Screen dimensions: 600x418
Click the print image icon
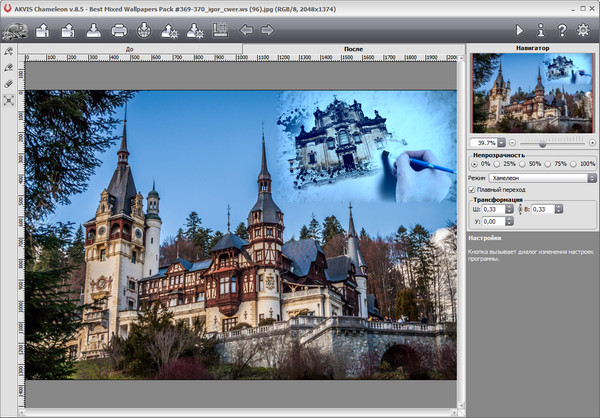(x=119, y=30)
